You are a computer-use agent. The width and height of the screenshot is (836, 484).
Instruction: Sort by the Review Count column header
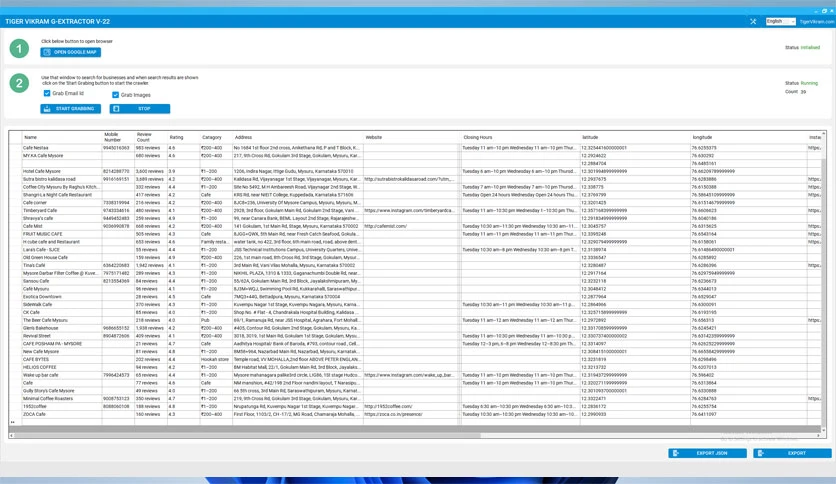151,138
